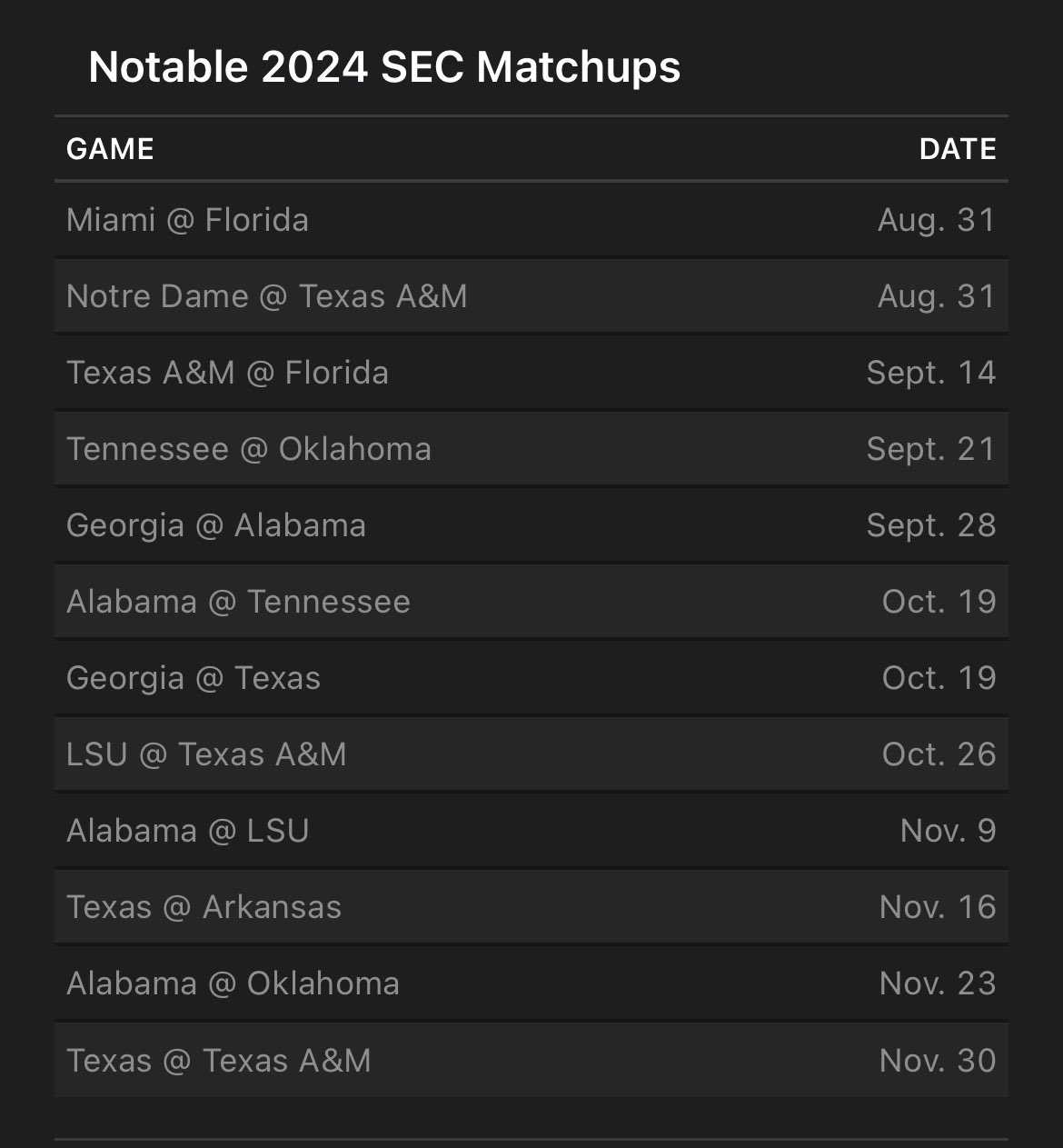This screenshot has width=1063, height=1148.
Task: Click the Notable 2024 SEC Matchups title
Action: [384, 67]
